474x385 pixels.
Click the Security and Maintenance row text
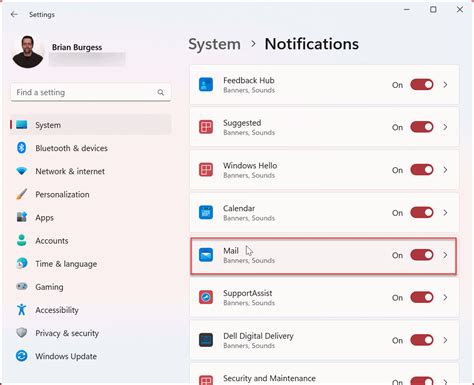point(269,378)
